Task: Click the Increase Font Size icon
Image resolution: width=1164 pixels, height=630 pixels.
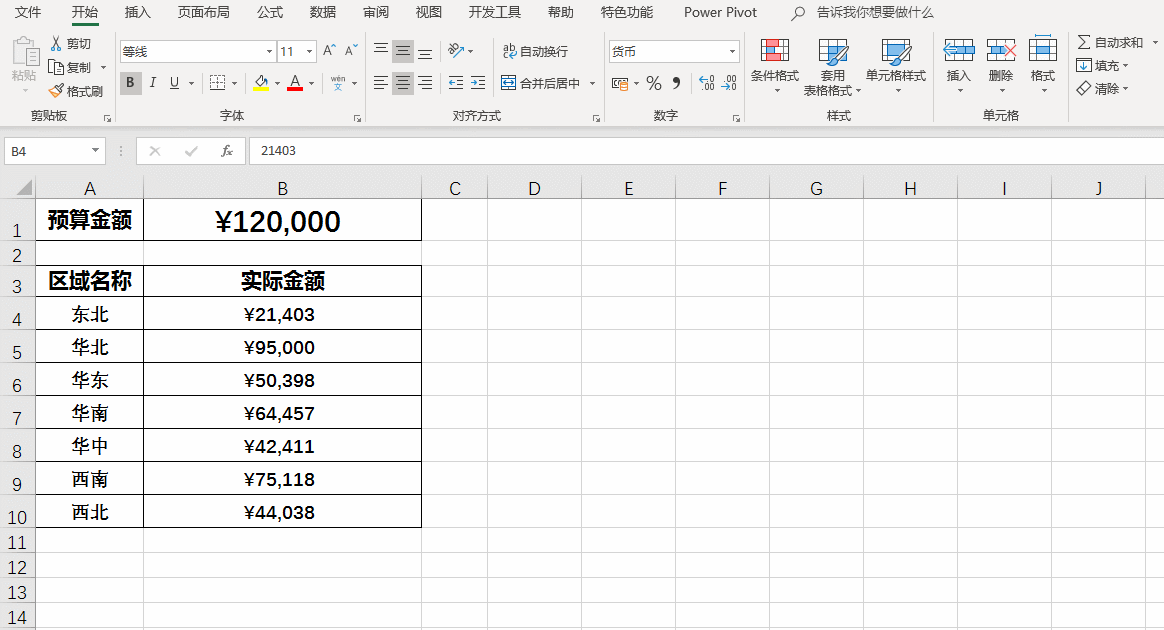Action: tap(329, 50)
